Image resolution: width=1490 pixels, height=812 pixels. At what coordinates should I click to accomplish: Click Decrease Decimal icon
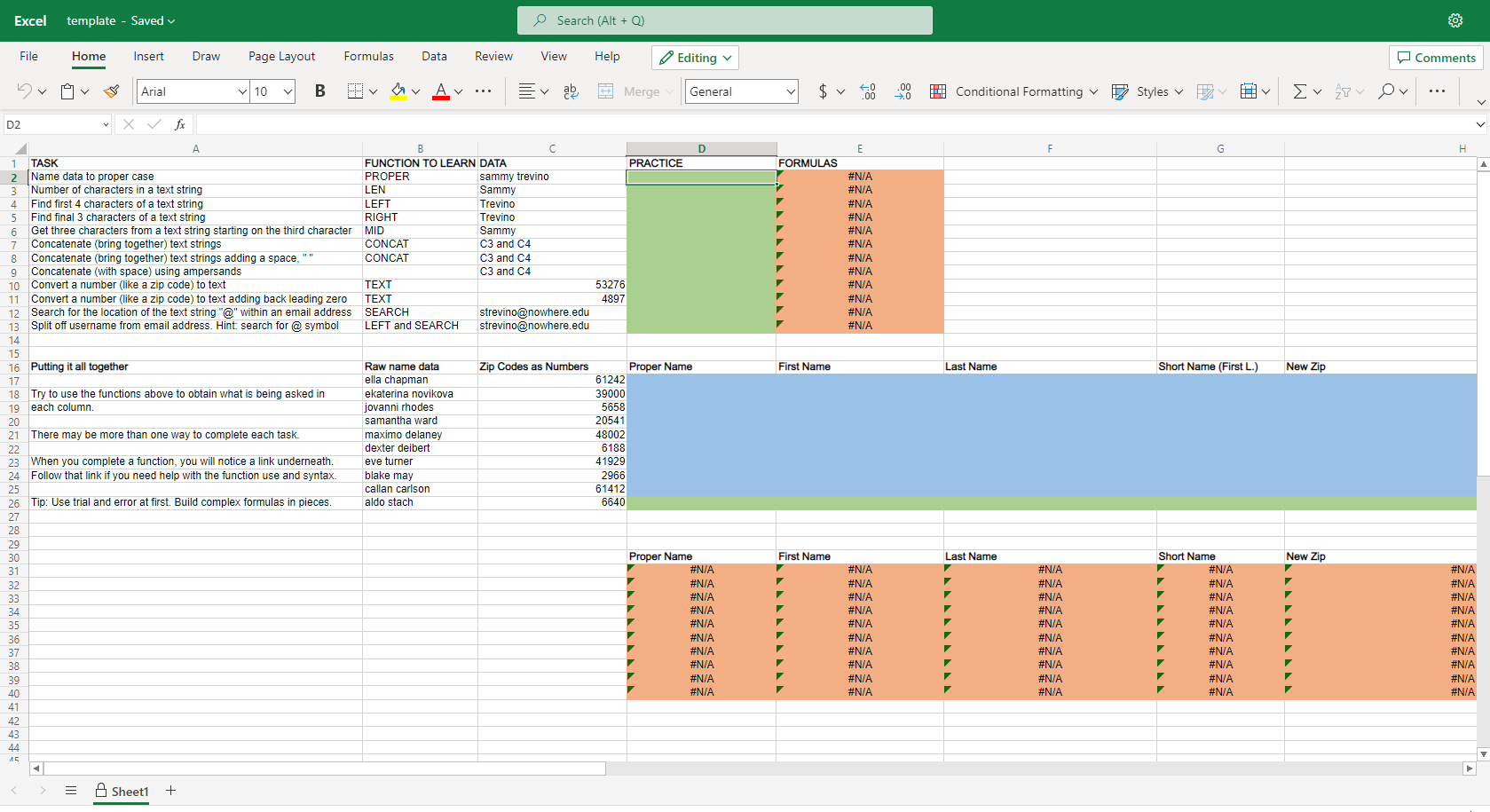coord(903,91)
